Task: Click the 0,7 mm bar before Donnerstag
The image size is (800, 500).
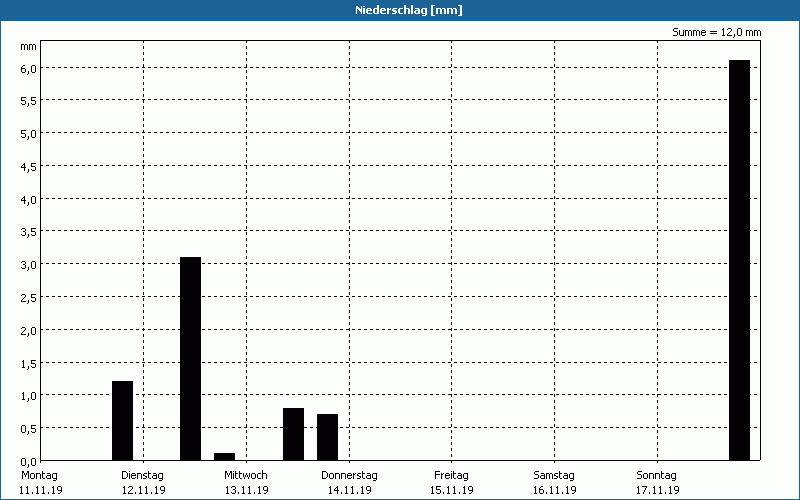Action: point(327,437)
